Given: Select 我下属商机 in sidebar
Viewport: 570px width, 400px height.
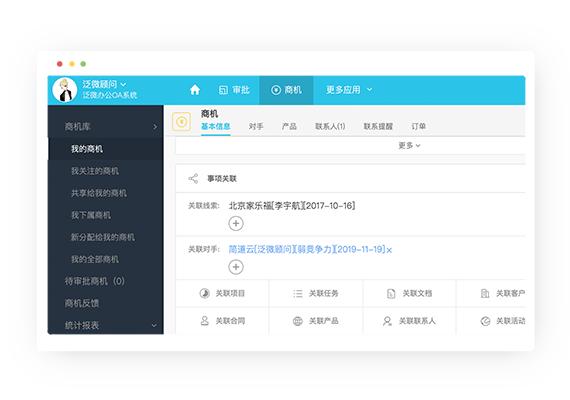Looking at the screenshot, I should tap(91, 215).
